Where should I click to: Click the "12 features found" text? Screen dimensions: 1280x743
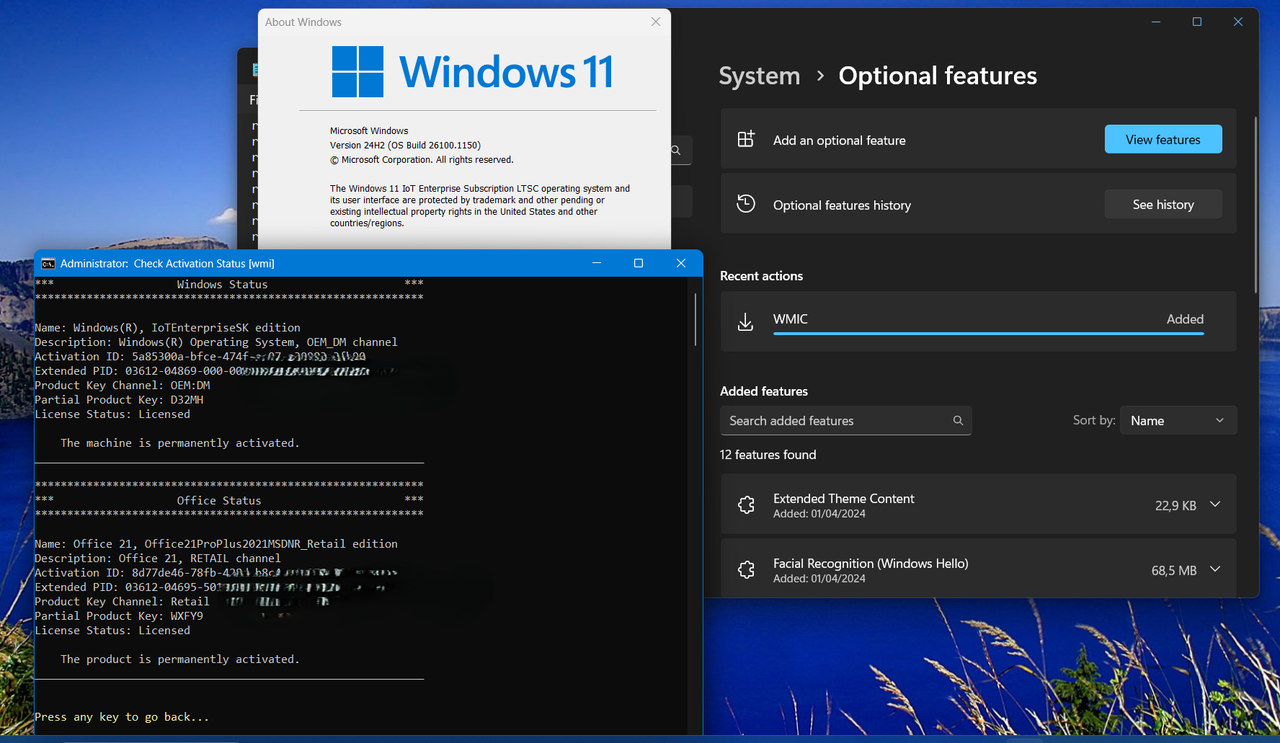pos(768,455)
